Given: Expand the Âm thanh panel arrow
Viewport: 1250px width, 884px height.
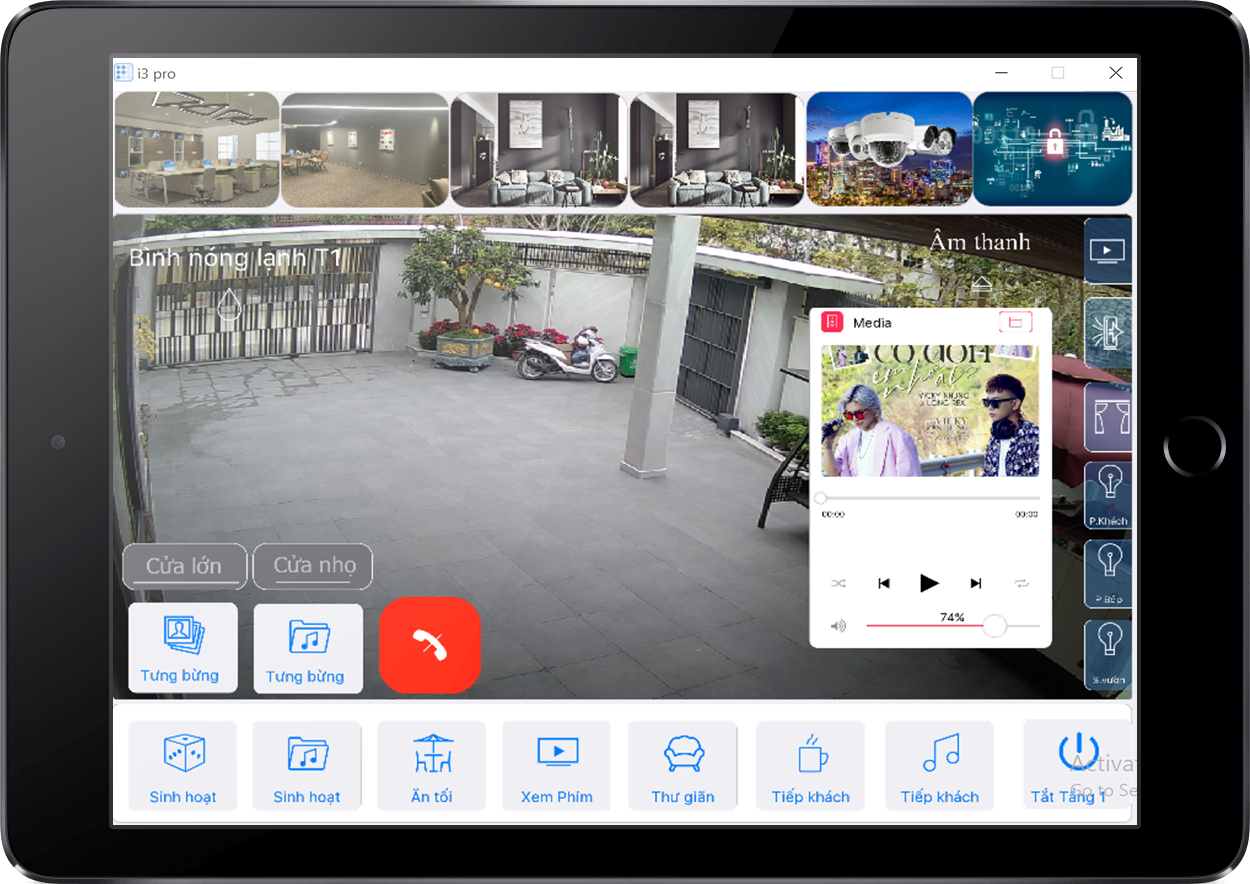Looking at the screenshot, I should [x=981, y=284].
